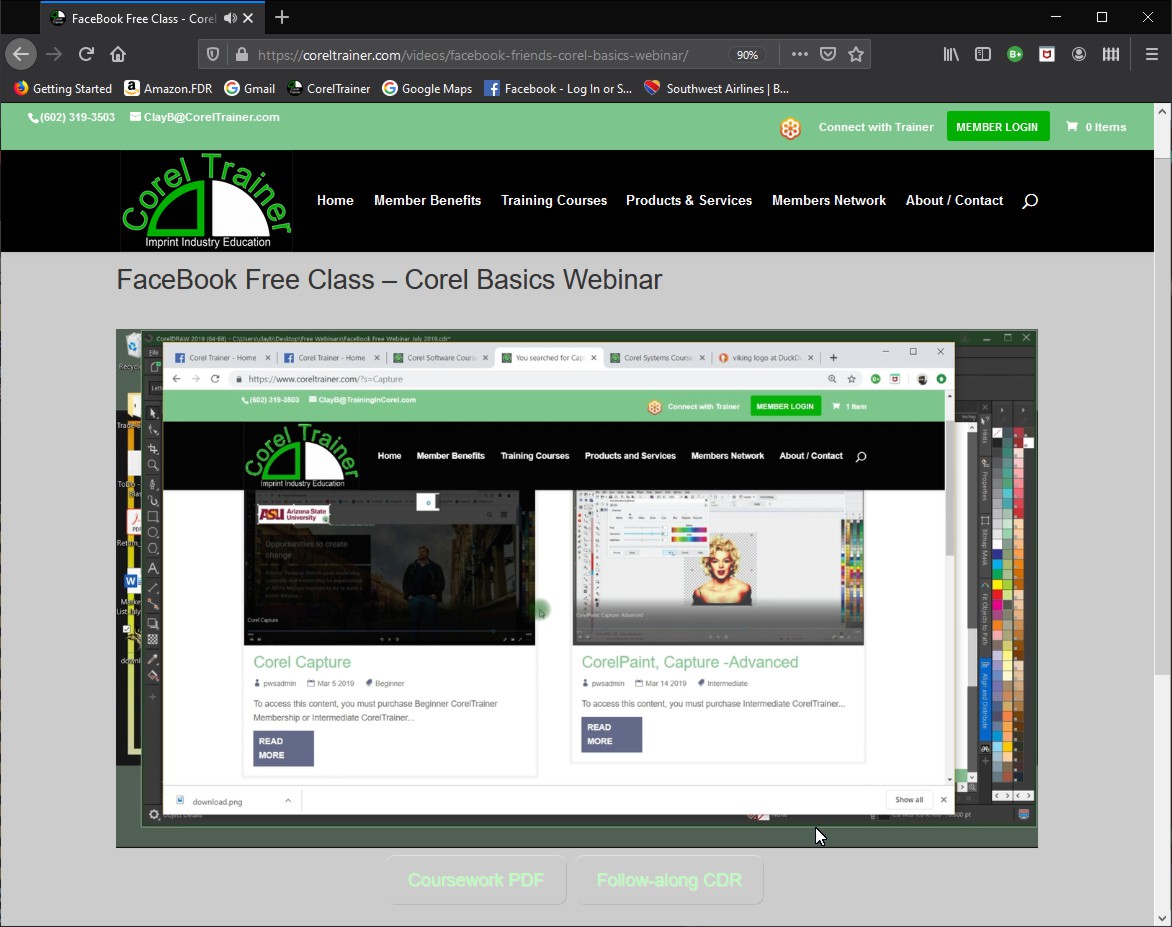Click Connect with Trainer link
This screenshot has height=927, width=1172.
[x=876, y=127]
